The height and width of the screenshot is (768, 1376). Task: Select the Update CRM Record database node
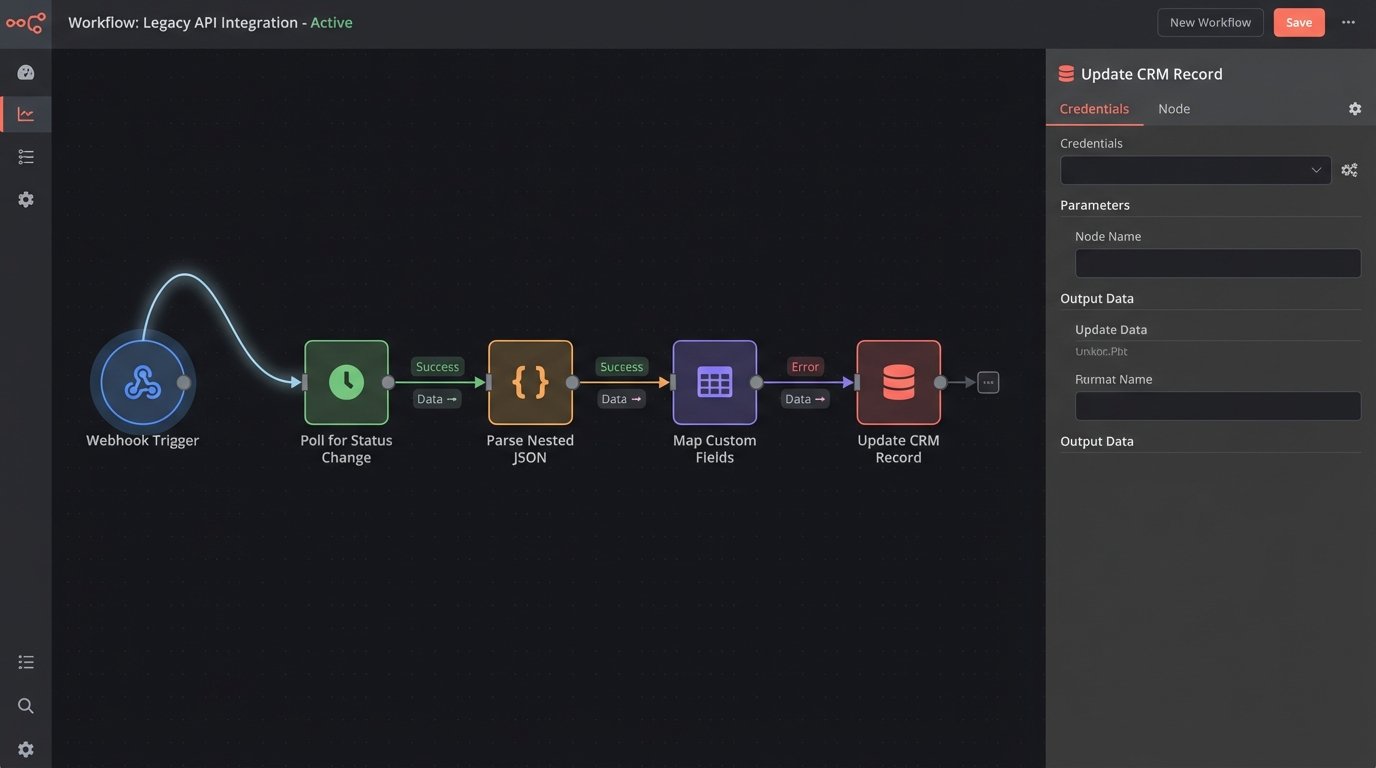click(x=898, y=380)
